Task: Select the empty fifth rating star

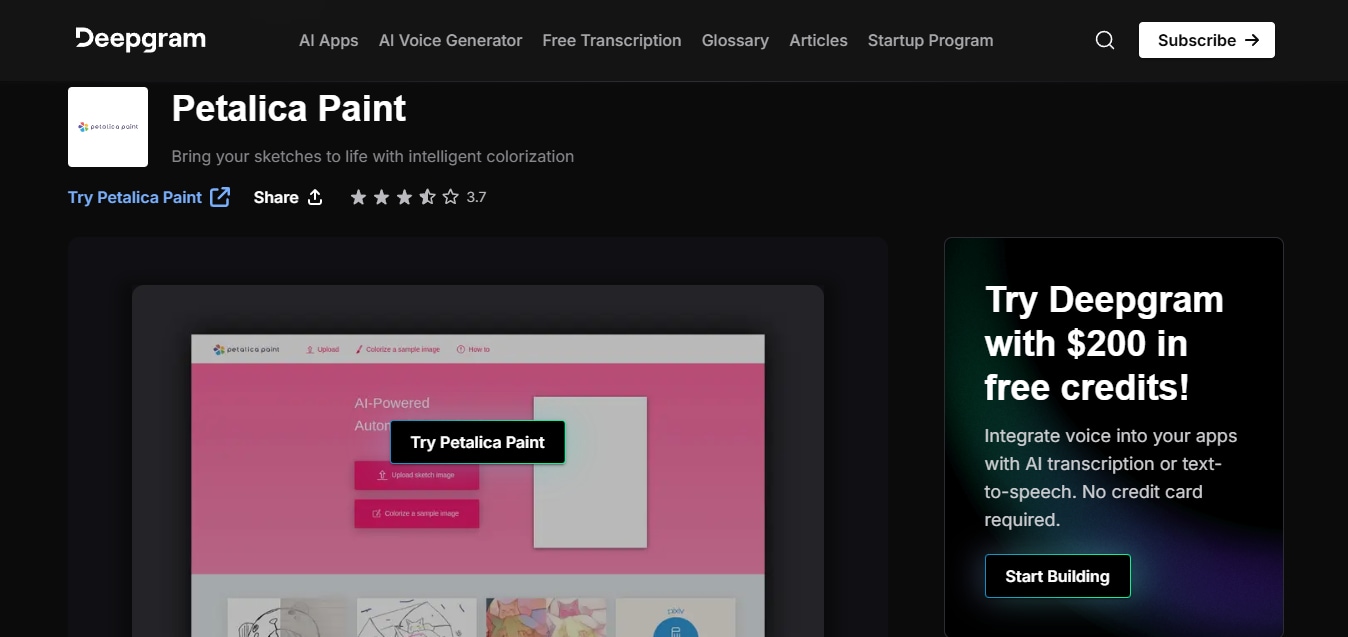Action: tap(450, 197)
